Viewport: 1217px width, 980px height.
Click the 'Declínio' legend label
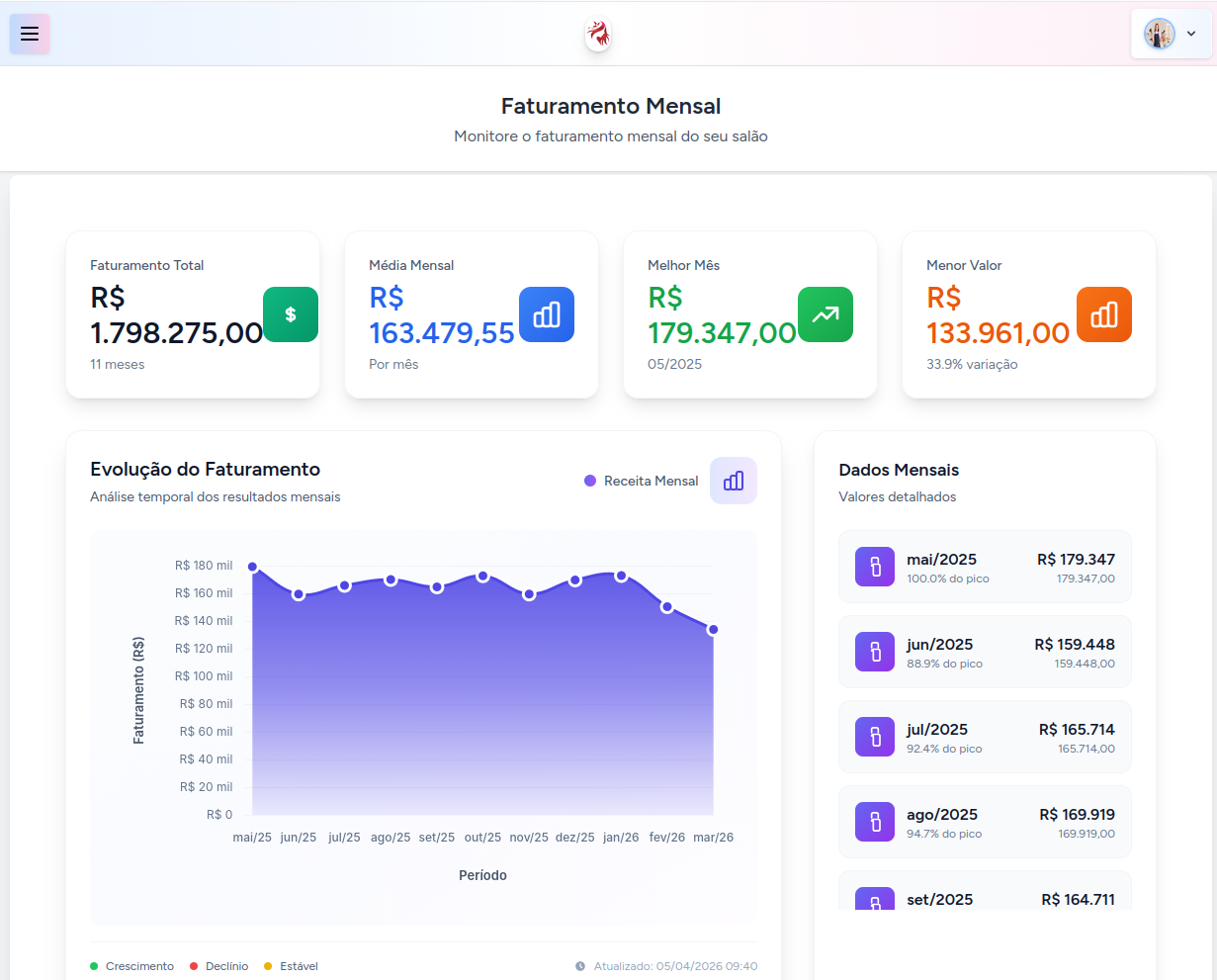(x=226, y=966)
